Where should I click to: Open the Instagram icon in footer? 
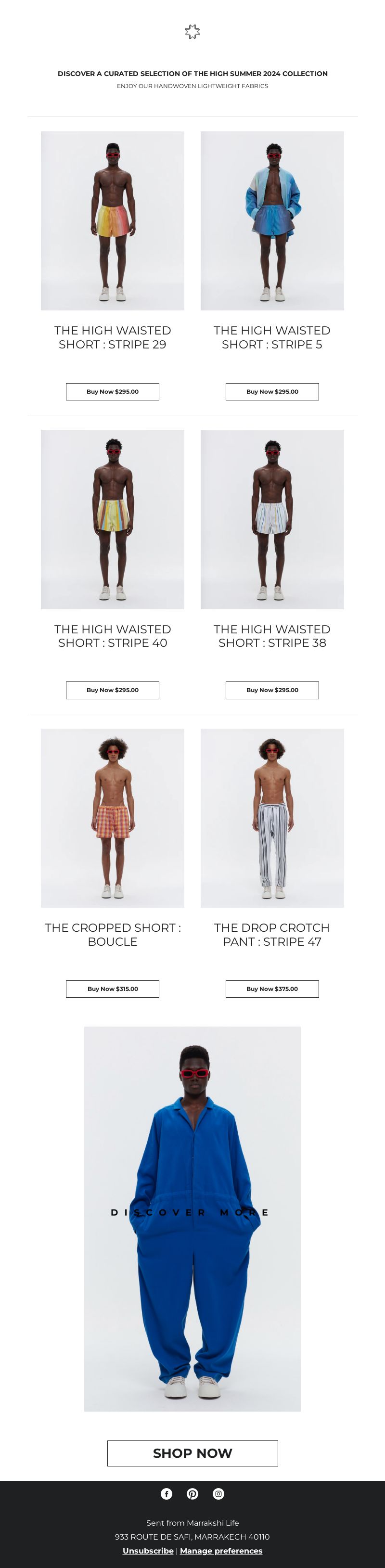[x=218, y=1493]
